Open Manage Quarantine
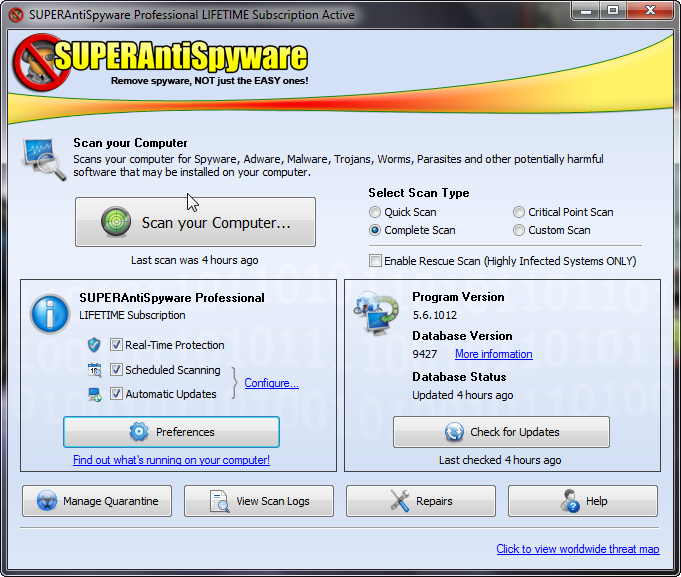Screen dimensions: 681x577 97,501
